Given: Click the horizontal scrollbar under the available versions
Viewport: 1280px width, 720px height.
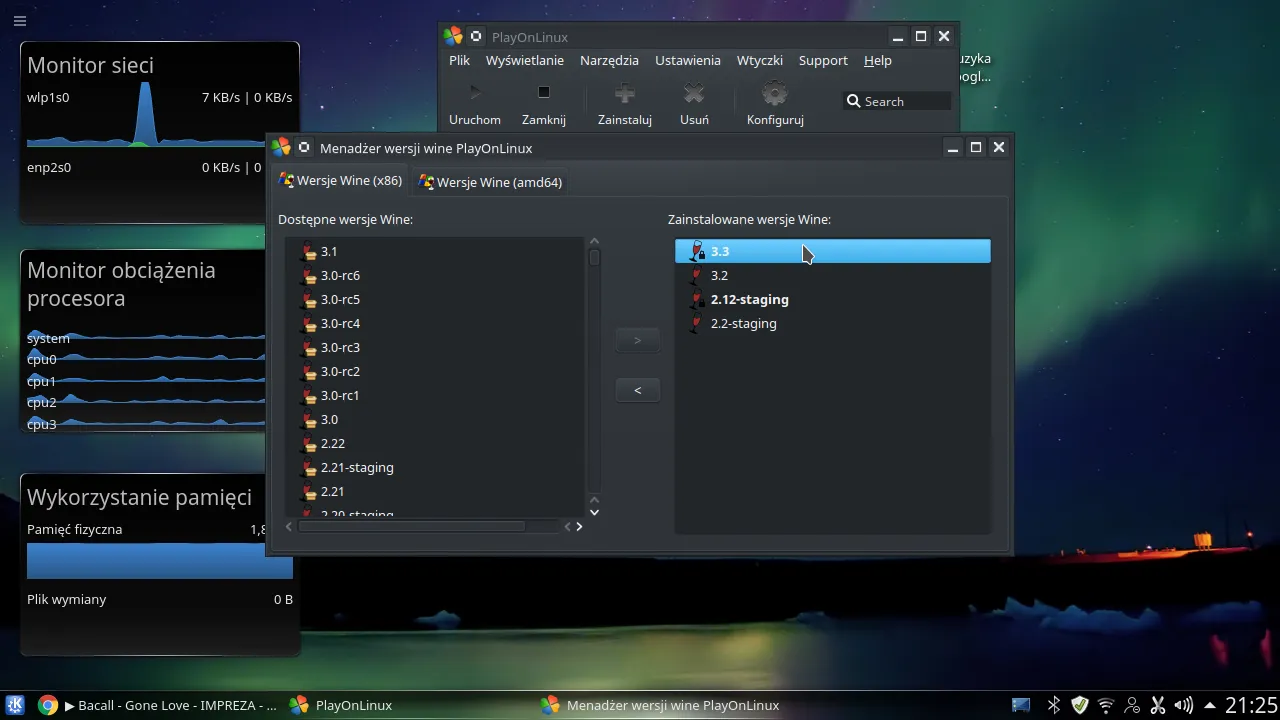Looking at the screenshot, I should coord(411,526).
